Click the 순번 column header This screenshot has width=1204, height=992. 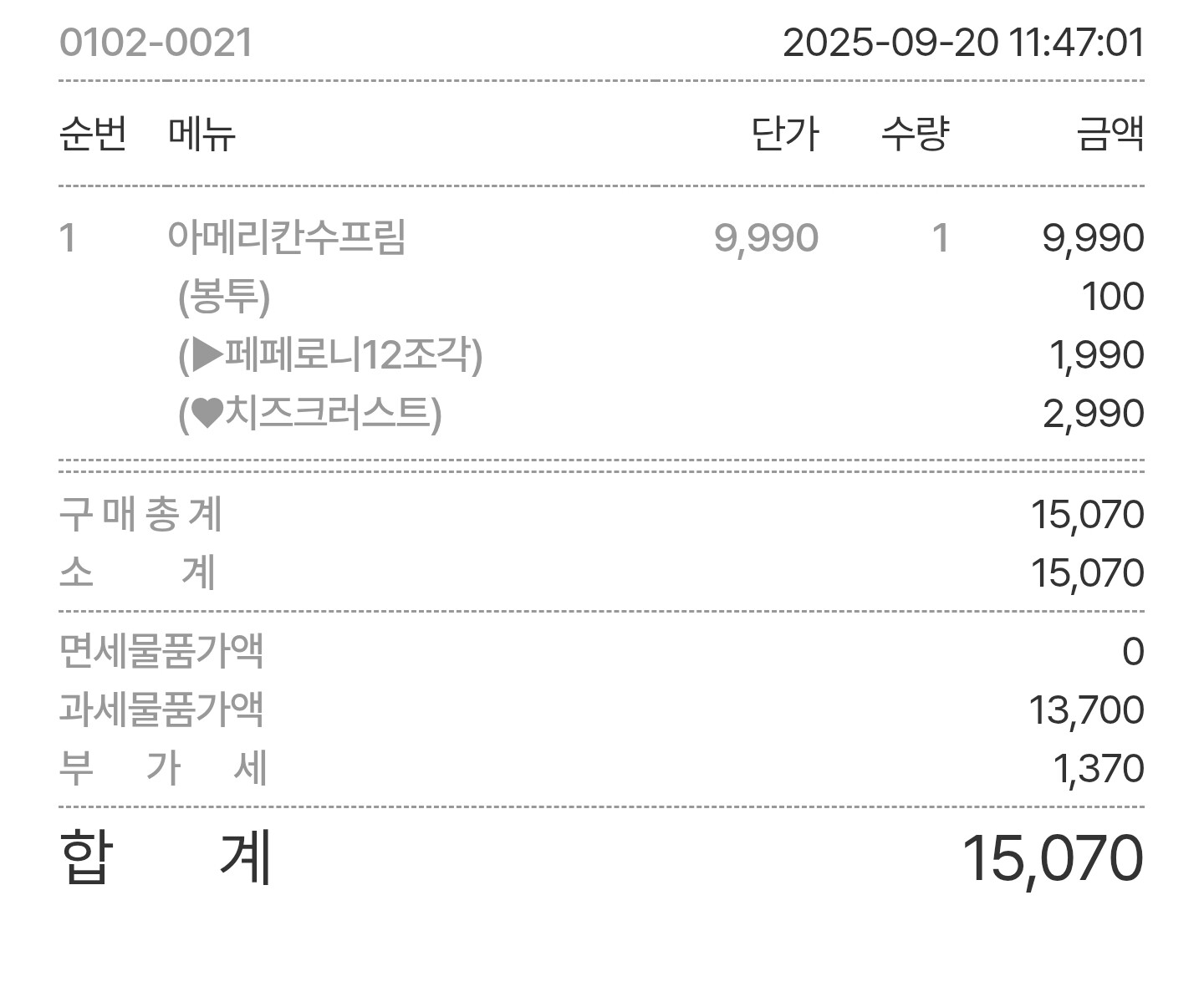(93, 134)
